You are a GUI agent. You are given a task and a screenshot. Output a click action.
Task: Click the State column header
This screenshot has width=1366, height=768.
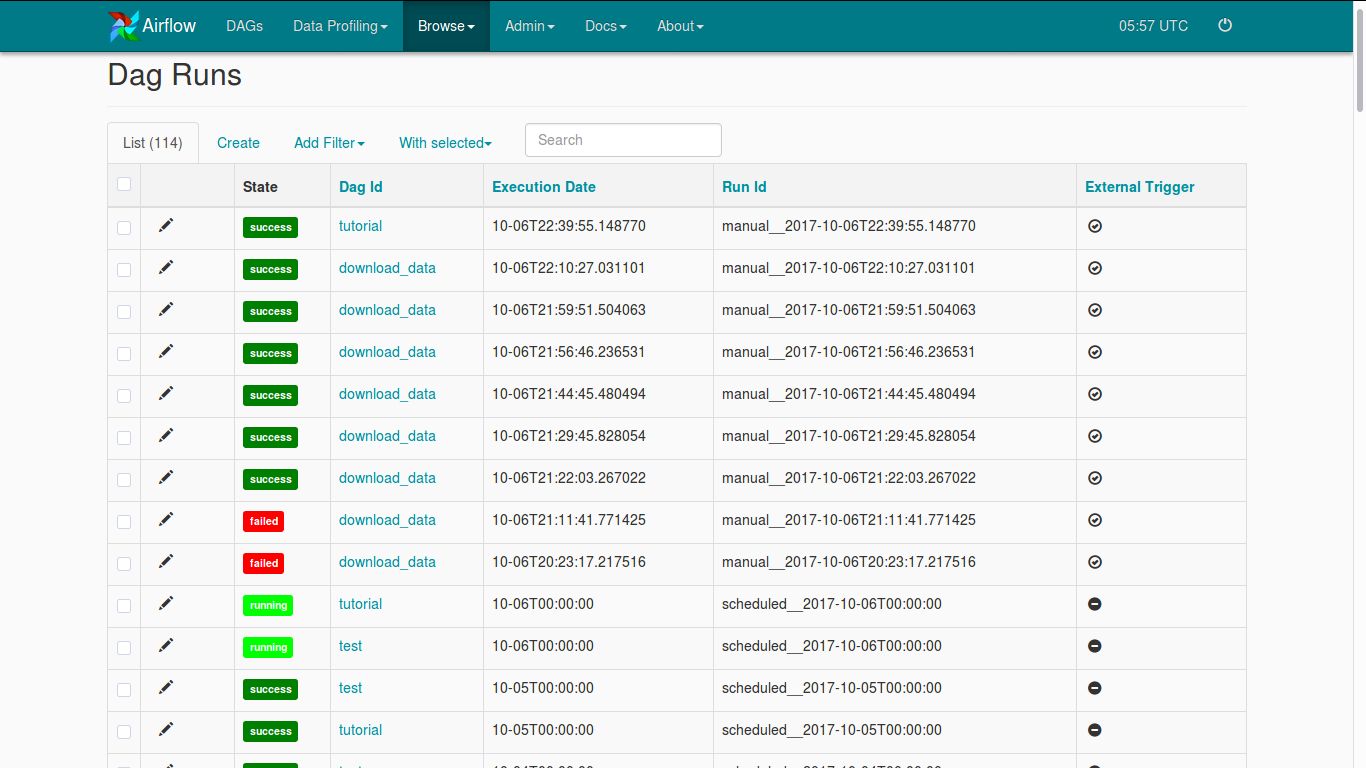pos(260,187)
